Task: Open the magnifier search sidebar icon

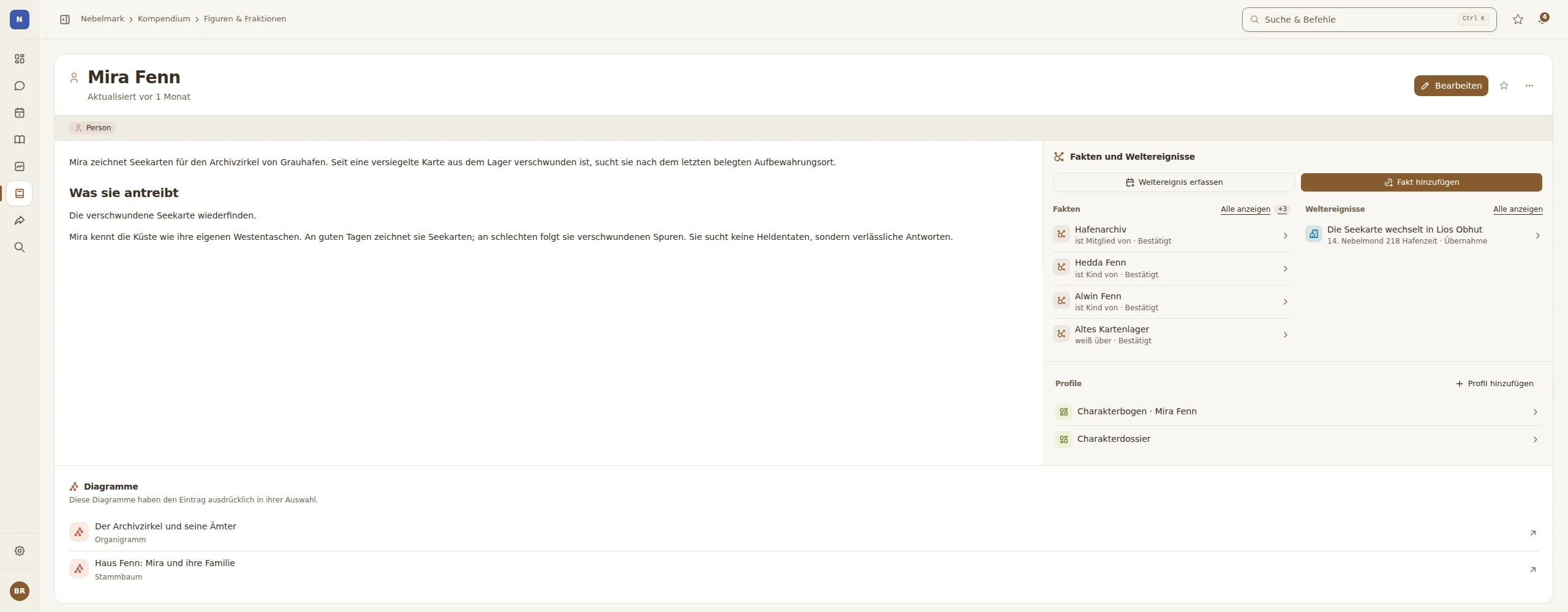Action: 20,247
